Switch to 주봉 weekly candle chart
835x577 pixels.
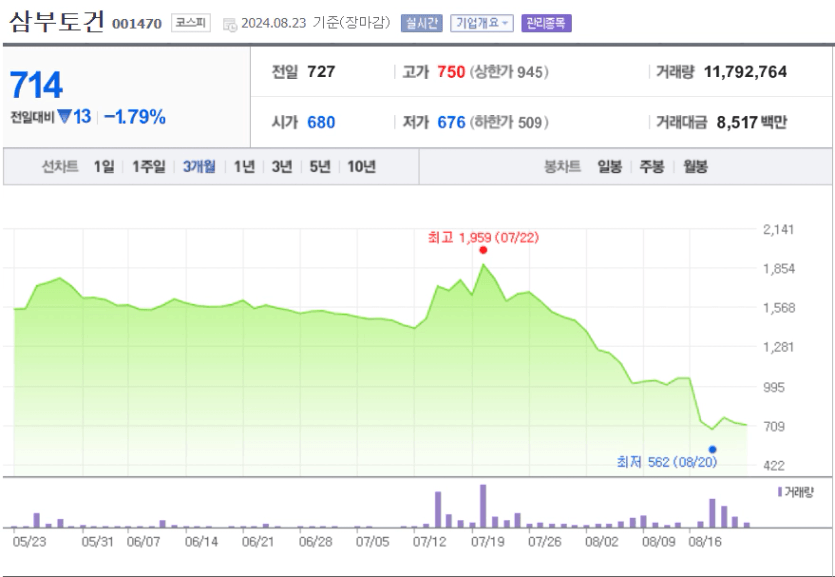651,167
